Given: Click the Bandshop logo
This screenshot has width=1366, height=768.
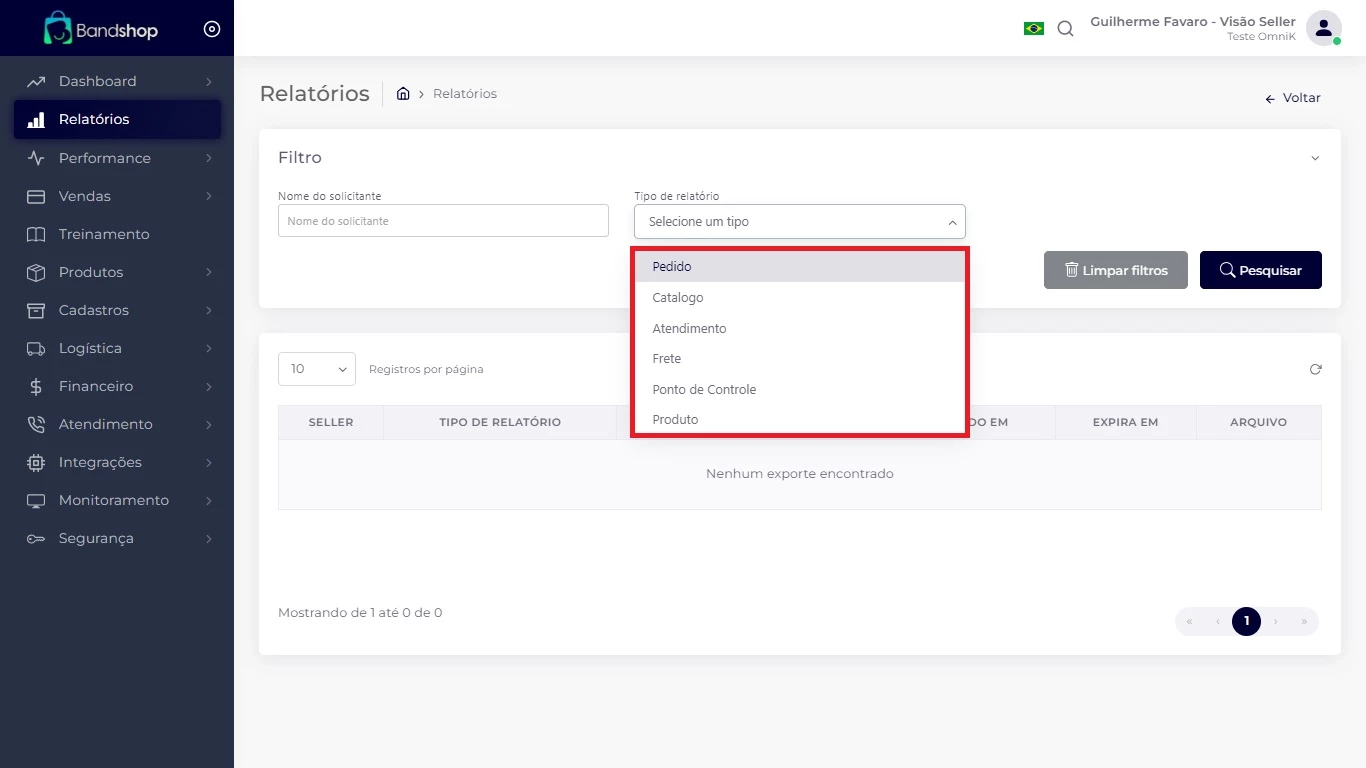Looking at the screenshot, I should tap(101, 30).
